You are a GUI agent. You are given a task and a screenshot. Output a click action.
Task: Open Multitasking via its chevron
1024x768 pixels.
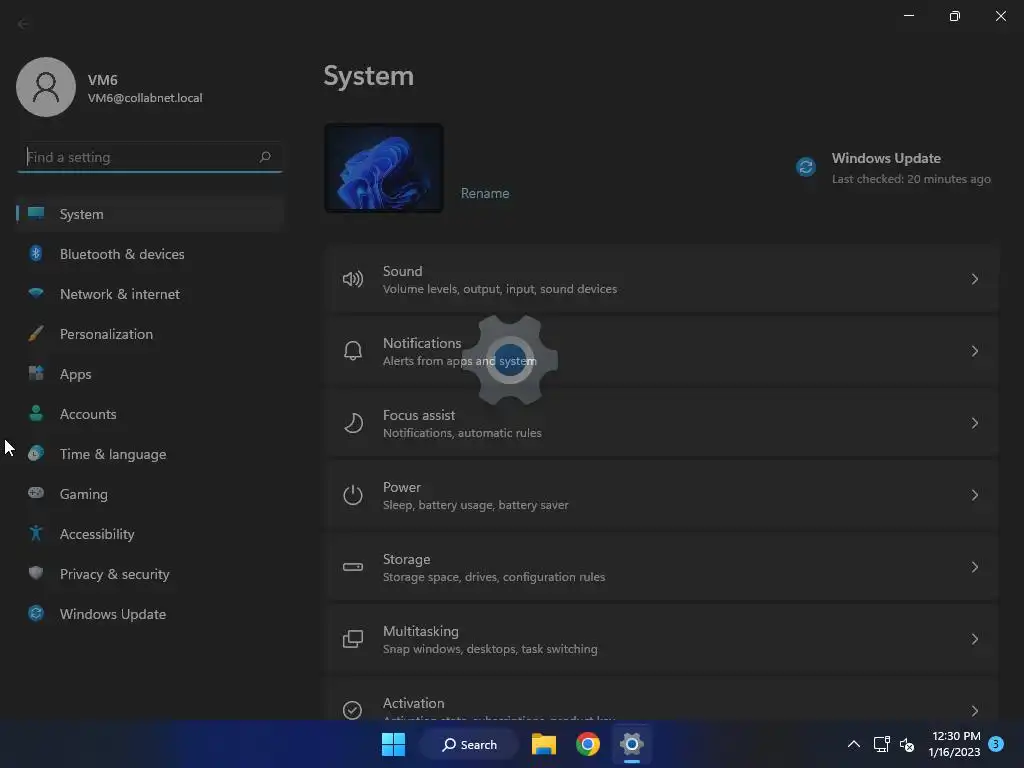[x=974, y=639]
